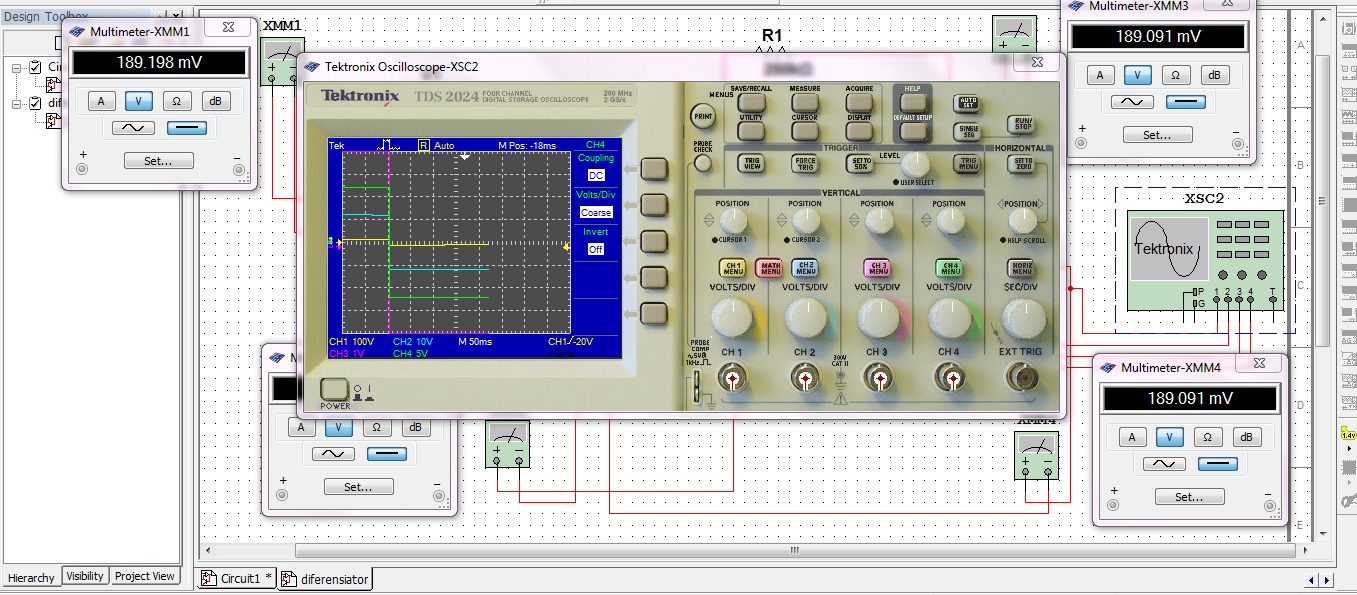1357x595 pixels.
Task: Open ACQUIRE menu on oscilloscope
Action: point(859,101)
